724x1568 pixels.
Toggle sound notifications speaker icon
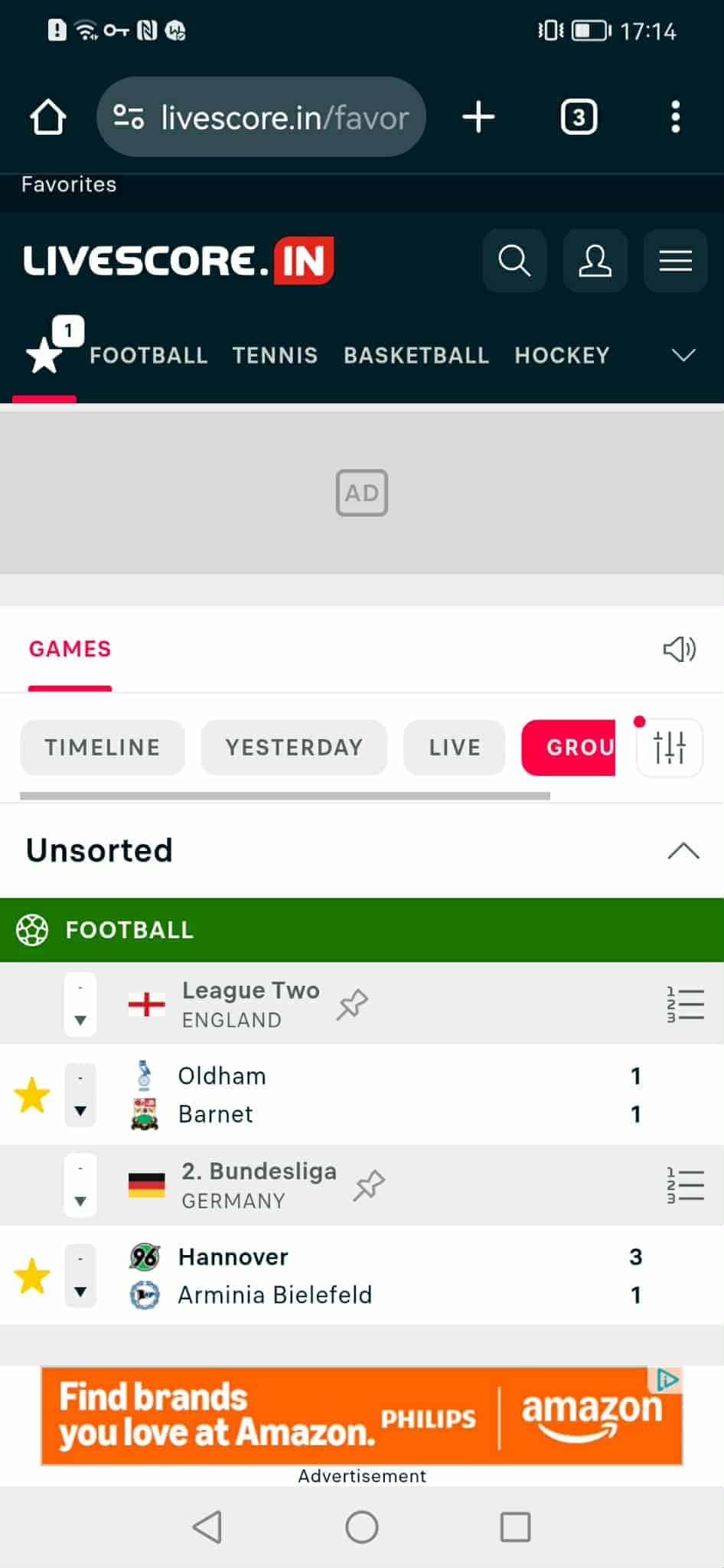[x=679, y=650]
